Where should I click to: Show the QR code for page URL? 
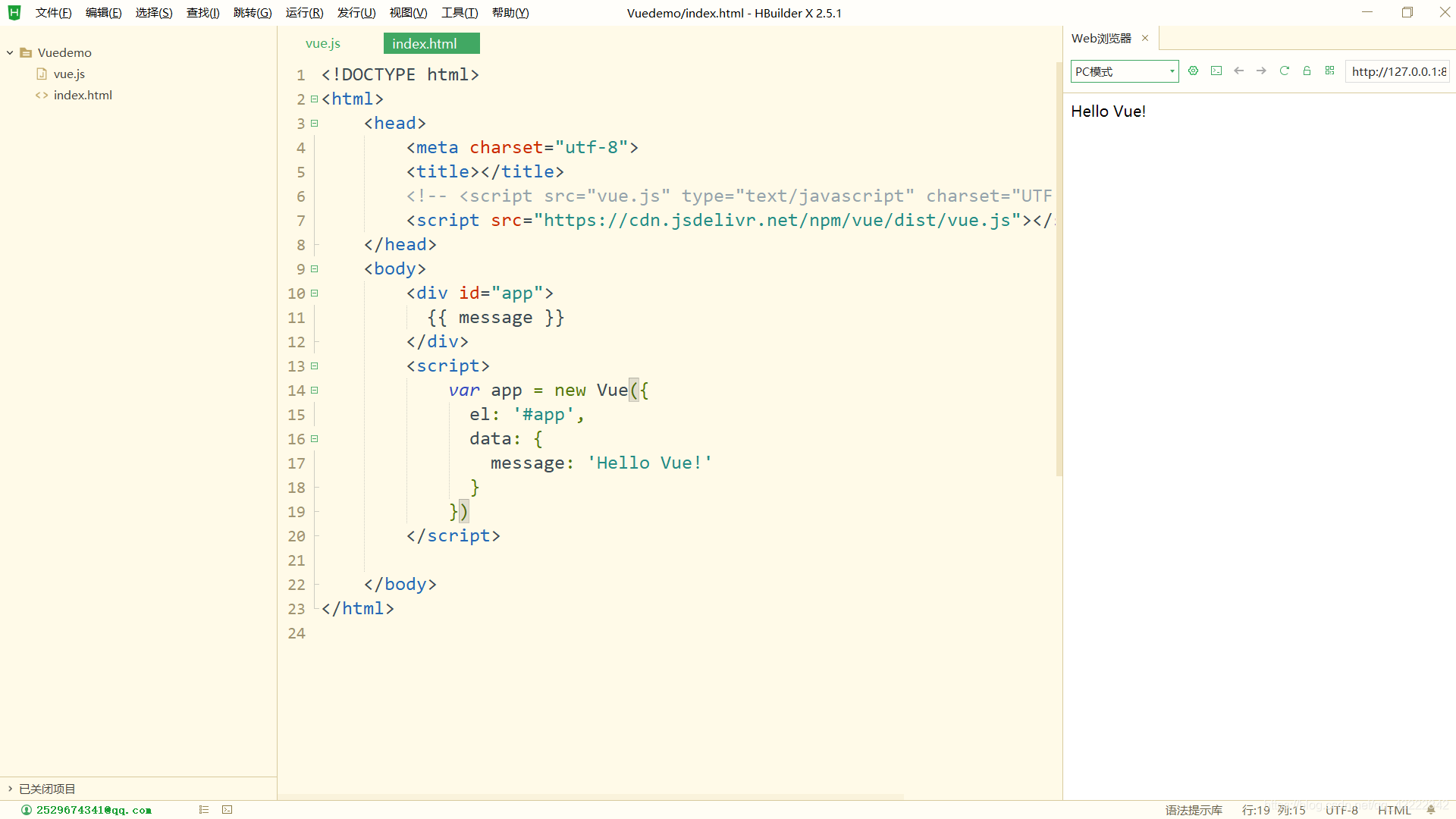1329,71
